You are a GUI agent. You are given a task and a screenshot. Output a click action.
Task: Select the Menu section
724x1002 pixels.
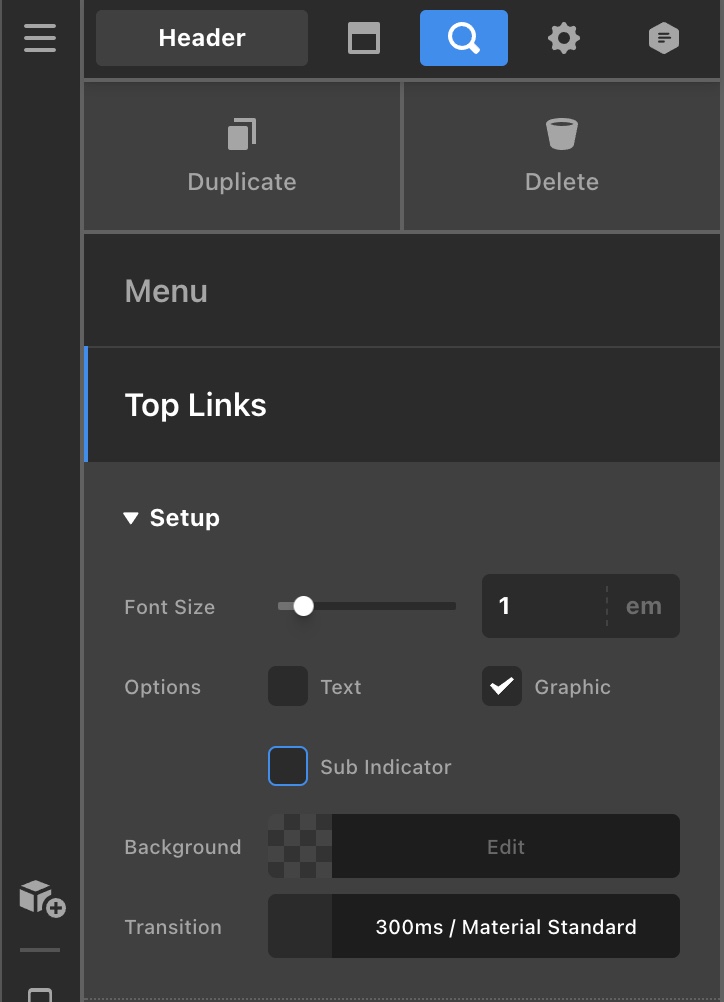(x=401, y=291)
